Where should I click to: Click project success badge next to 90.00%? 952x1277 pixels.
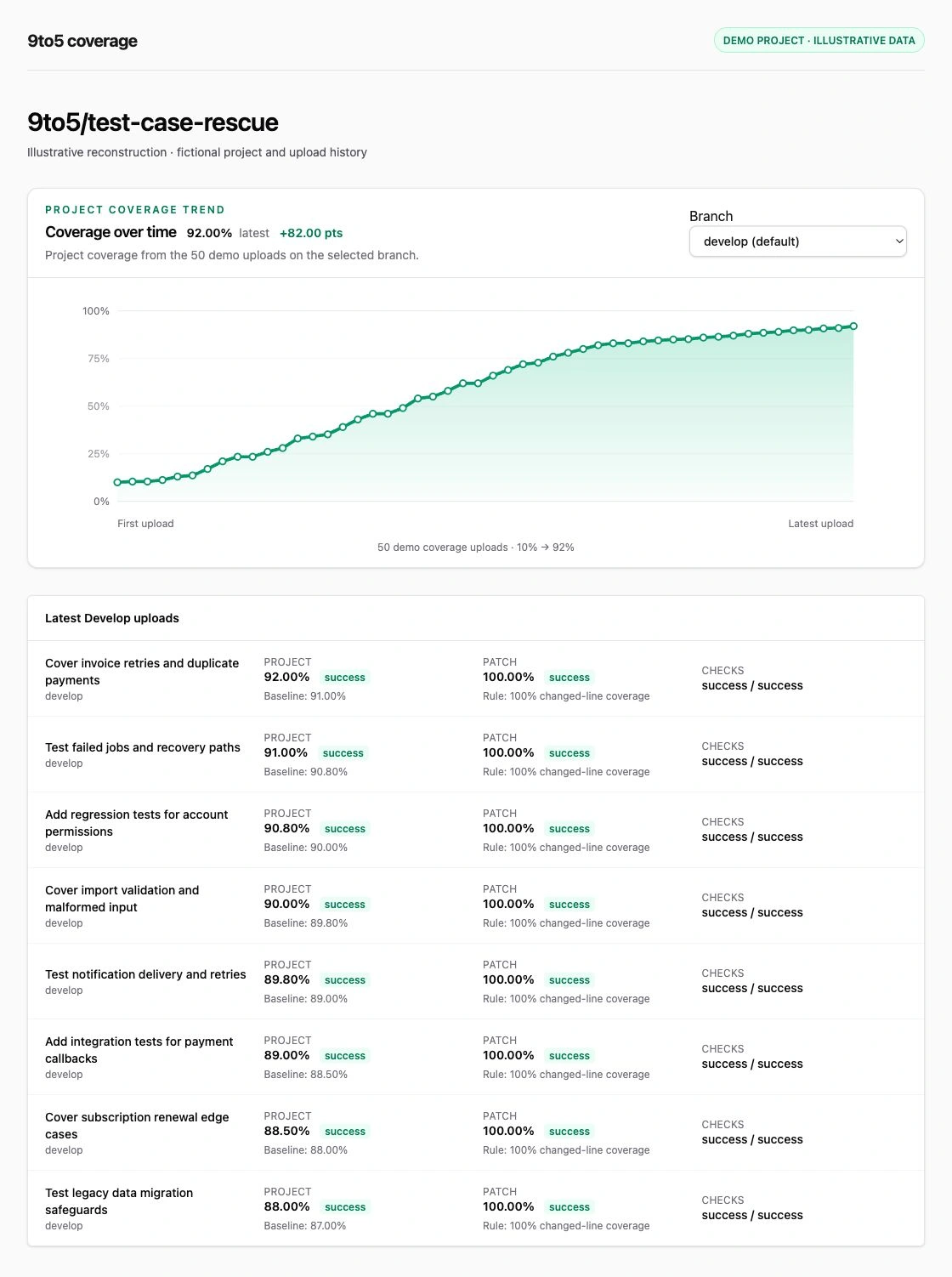344,905
